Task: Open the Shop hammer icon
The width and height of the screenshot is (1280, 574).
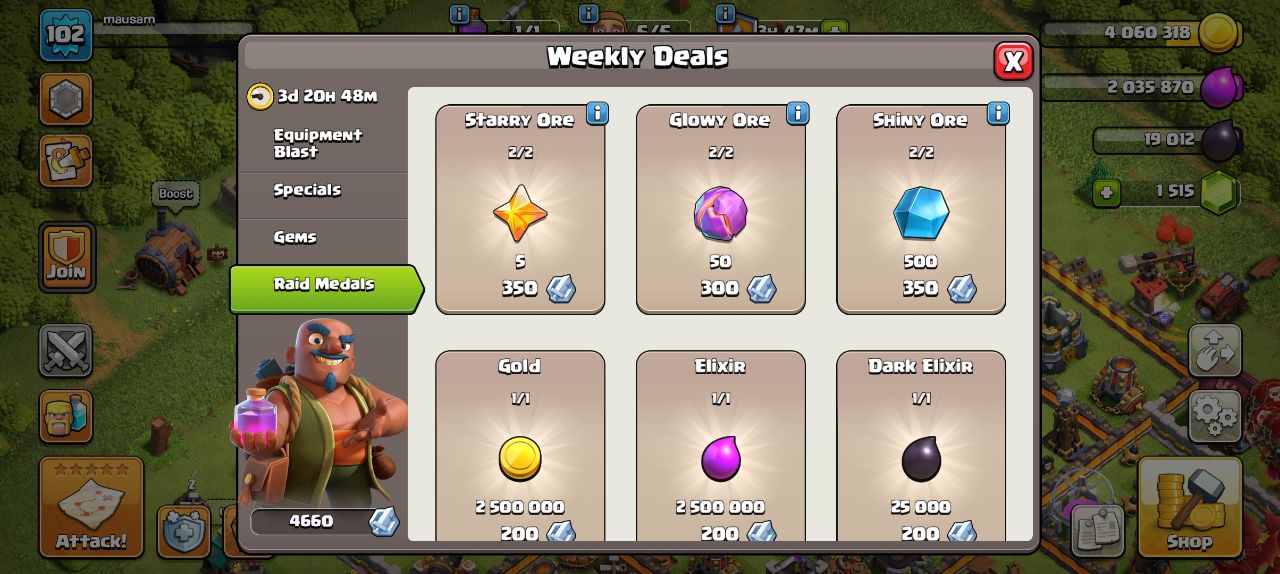Action: [1189, 507]
